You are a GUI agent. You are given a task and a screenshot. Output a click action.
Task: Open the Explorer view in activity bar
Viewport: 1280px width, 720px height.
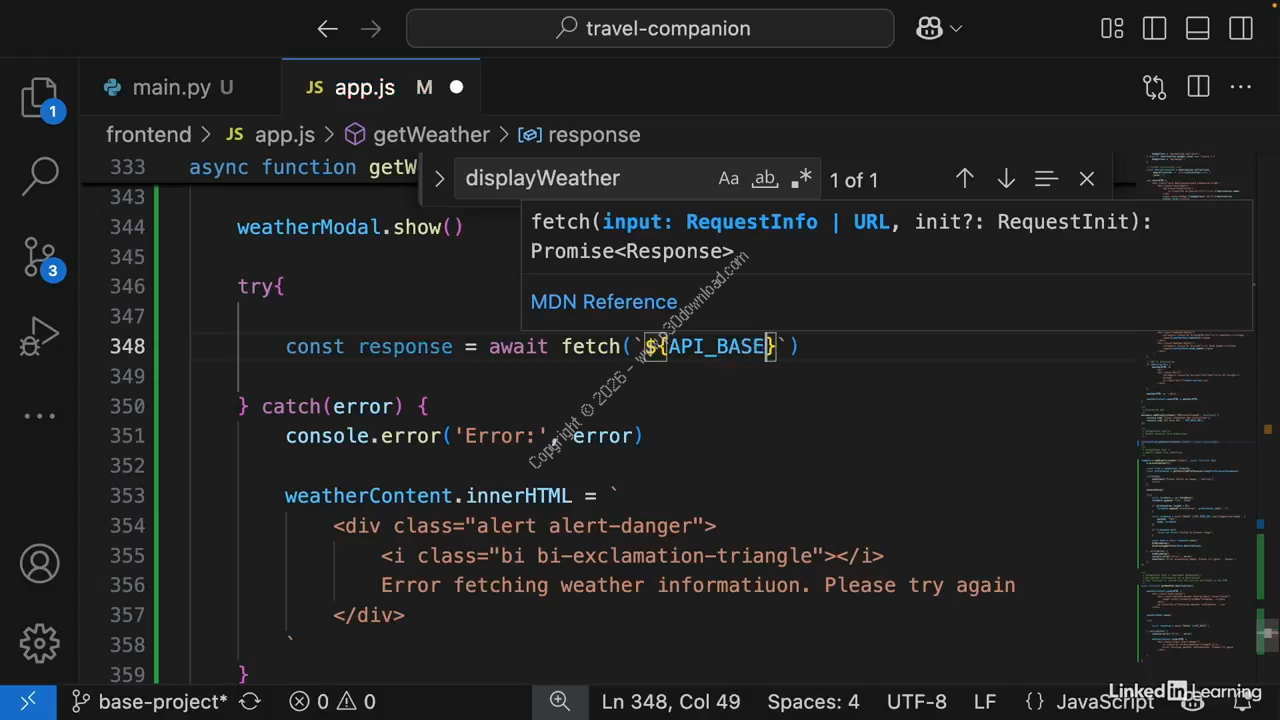tap(40, 98)
